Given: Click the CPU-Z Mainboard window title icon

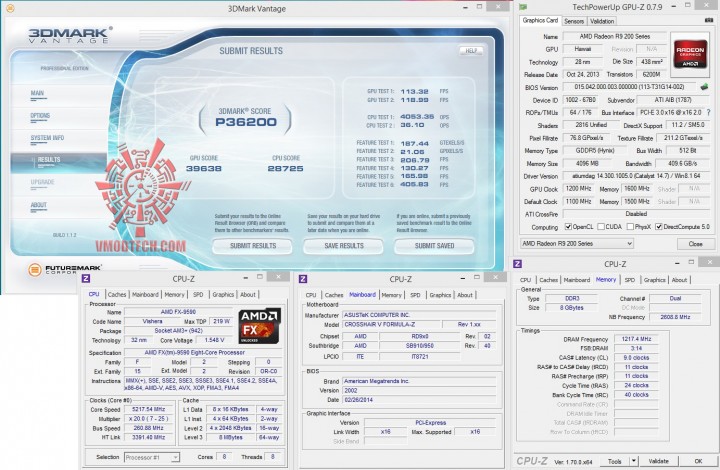Looking at the screenshot, I should pos(303,279).
